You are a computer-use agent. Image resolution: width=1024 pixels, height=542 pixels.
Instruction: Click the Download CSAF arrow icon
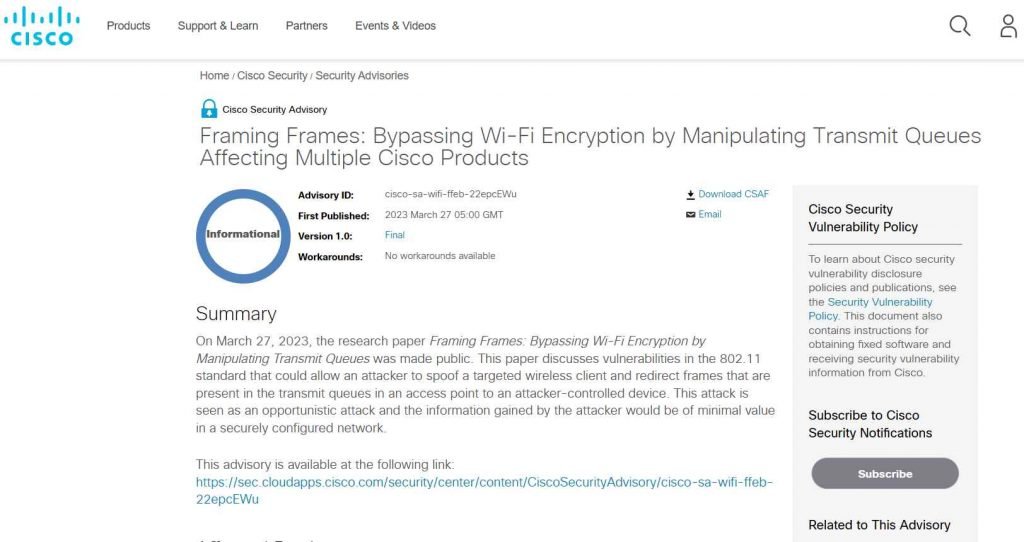coord(690,195)
